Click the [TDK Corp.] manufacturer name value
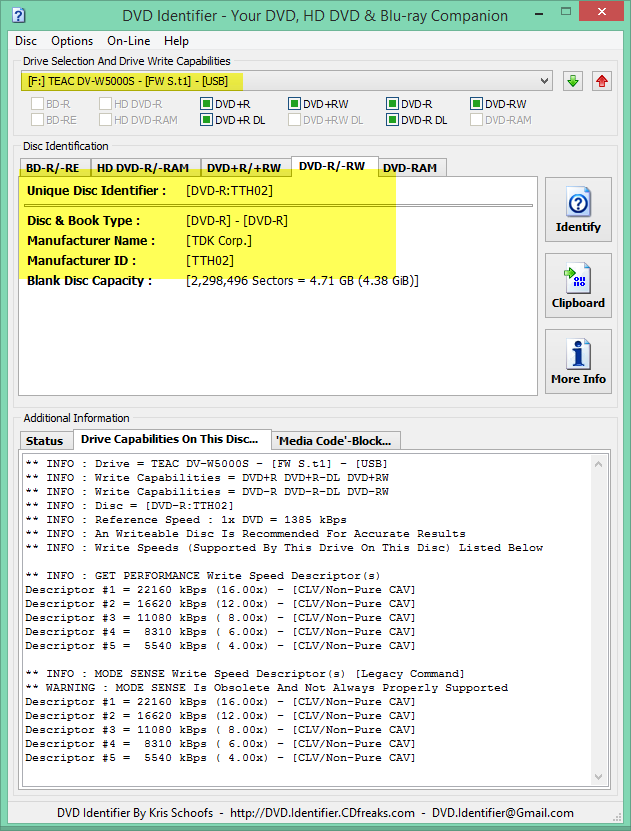This screenshot has width=631, height=831. click(x=219, y=241)
